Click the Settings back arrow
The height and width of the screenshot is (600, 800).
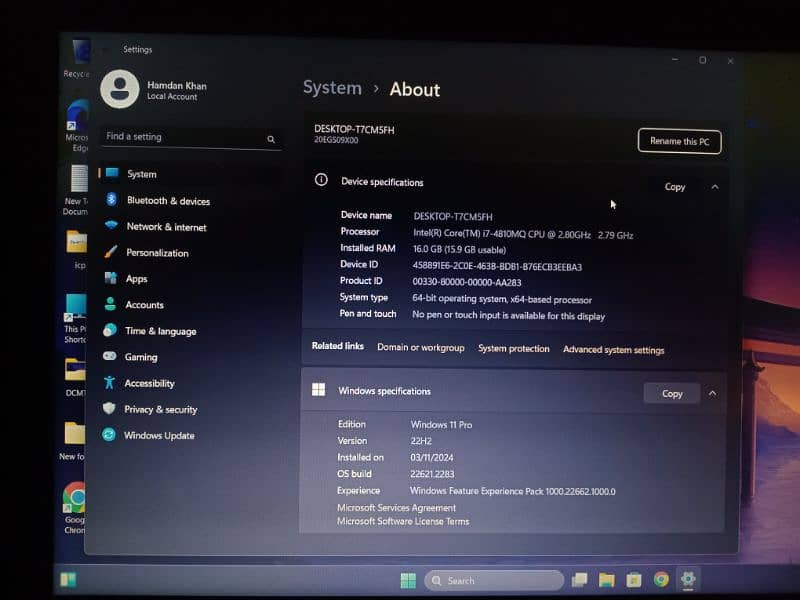tap(105, 49)
